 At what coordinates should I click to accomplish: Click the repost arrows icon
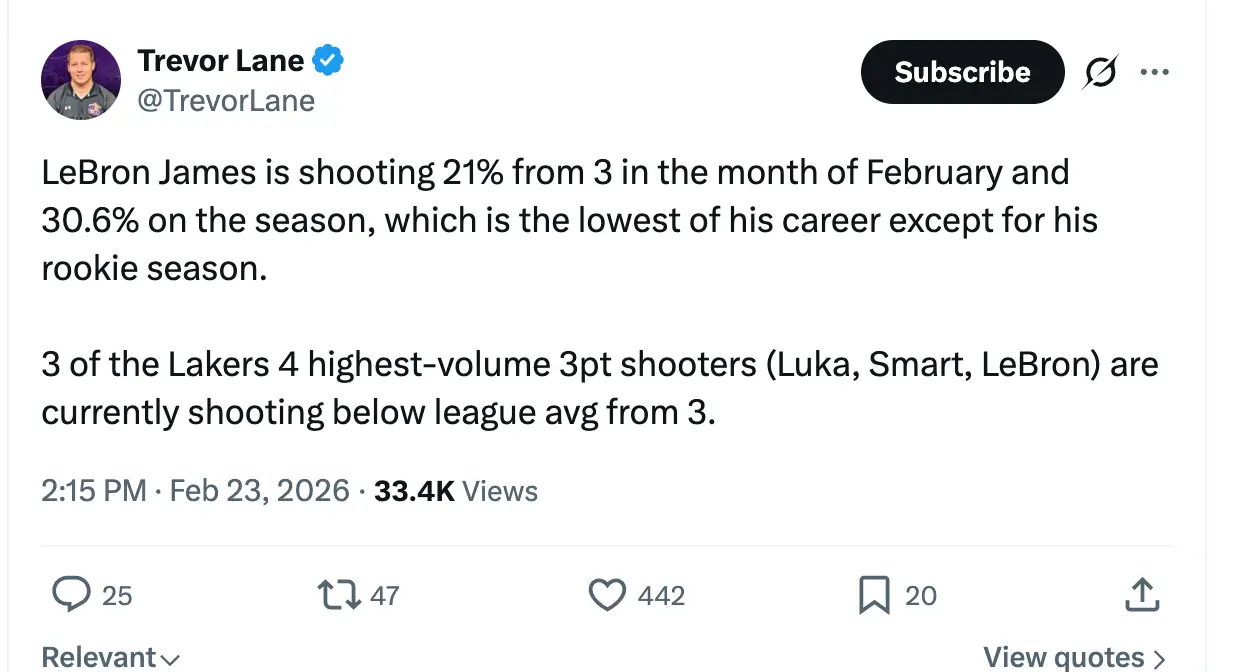(x=340, y=595)
